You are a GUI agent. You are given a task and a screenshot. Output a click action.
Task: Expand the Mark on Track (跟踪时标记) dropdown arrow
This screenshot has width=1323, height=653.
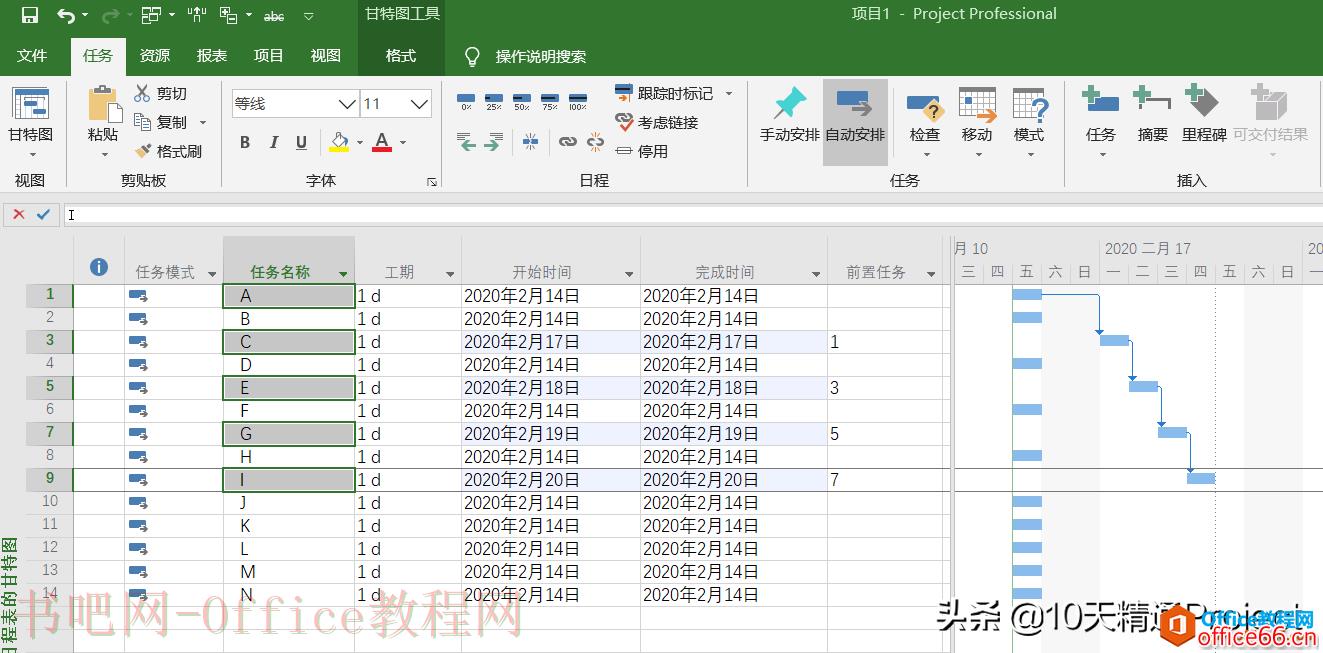728,93
